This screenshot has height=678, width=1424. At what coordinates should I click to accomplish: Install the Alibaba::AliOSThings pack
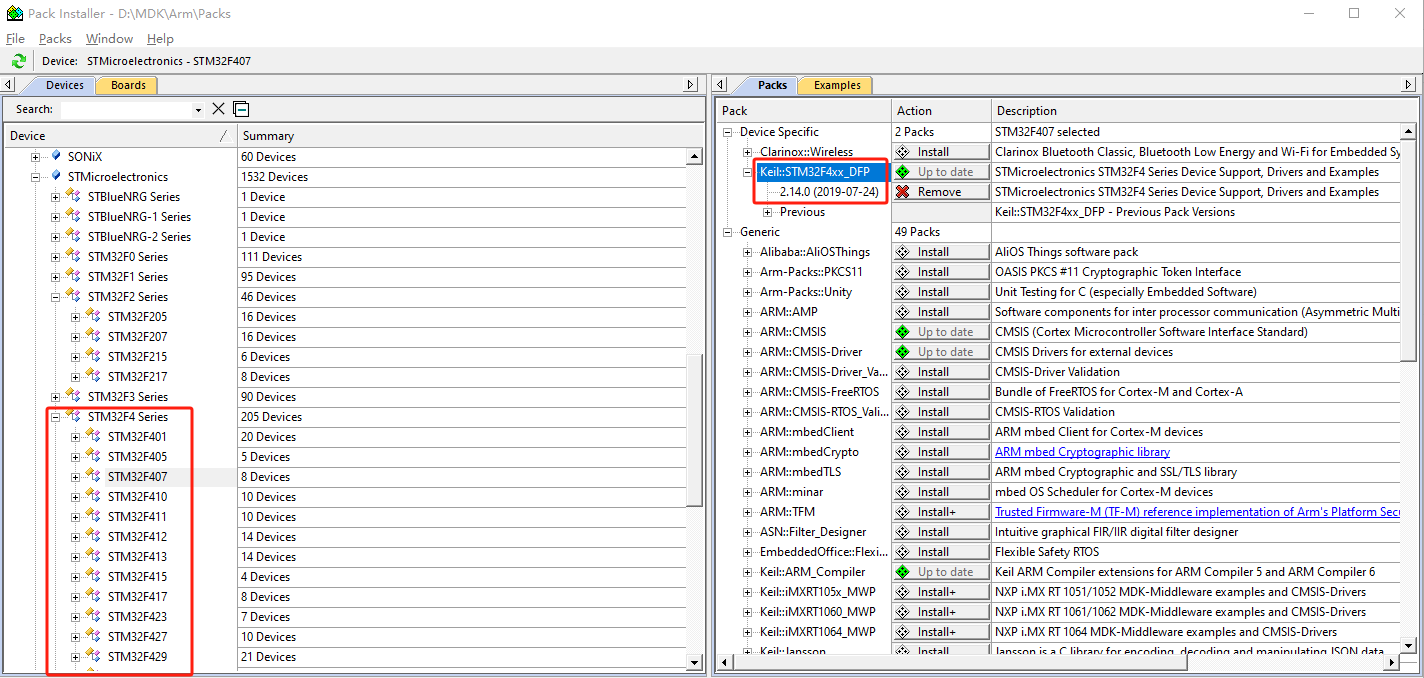[940, 252]
